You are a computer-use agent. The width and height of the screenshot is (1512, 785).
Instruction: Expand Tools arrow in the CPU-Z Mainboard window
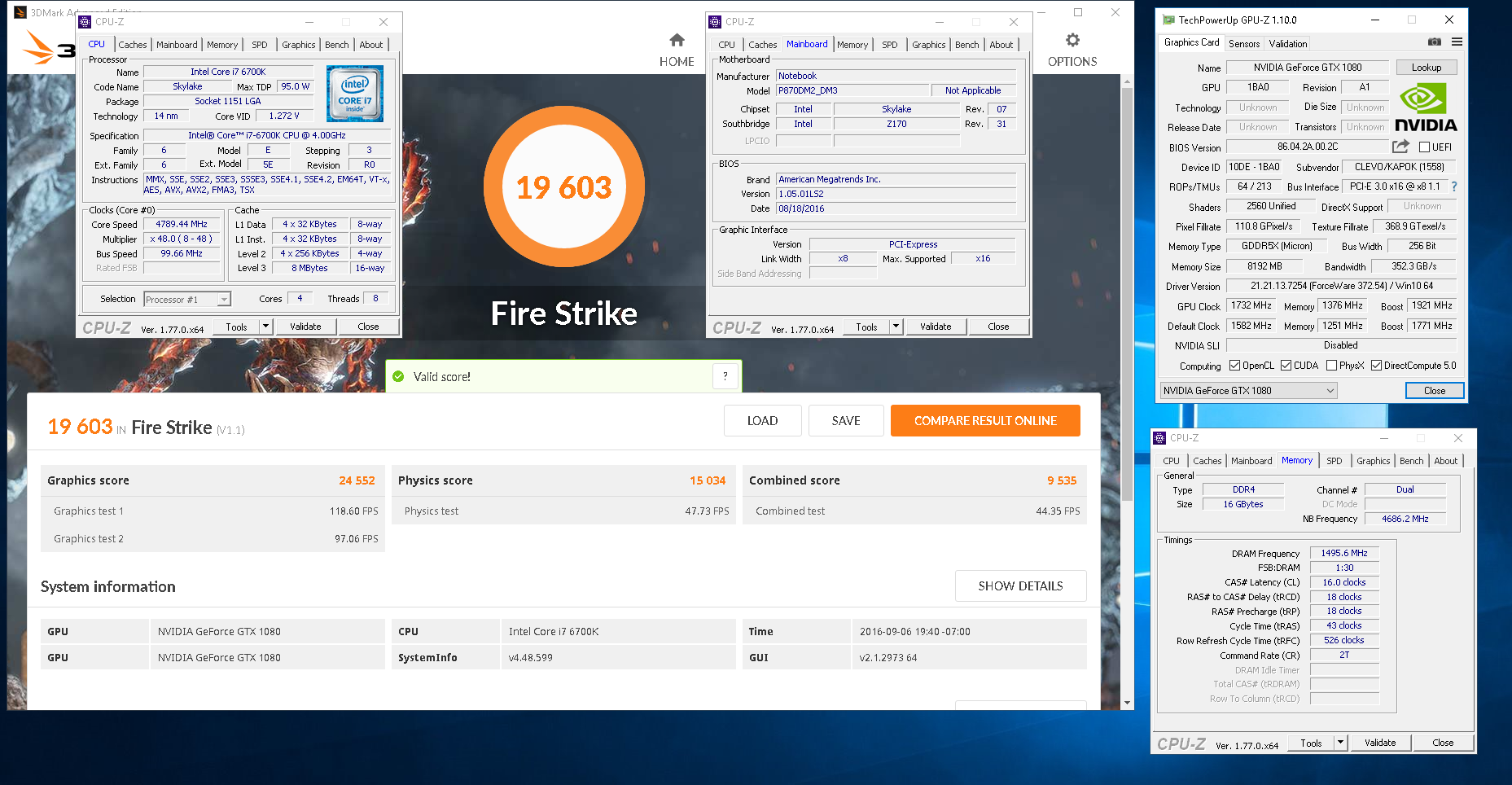click(x=896, y=327)
